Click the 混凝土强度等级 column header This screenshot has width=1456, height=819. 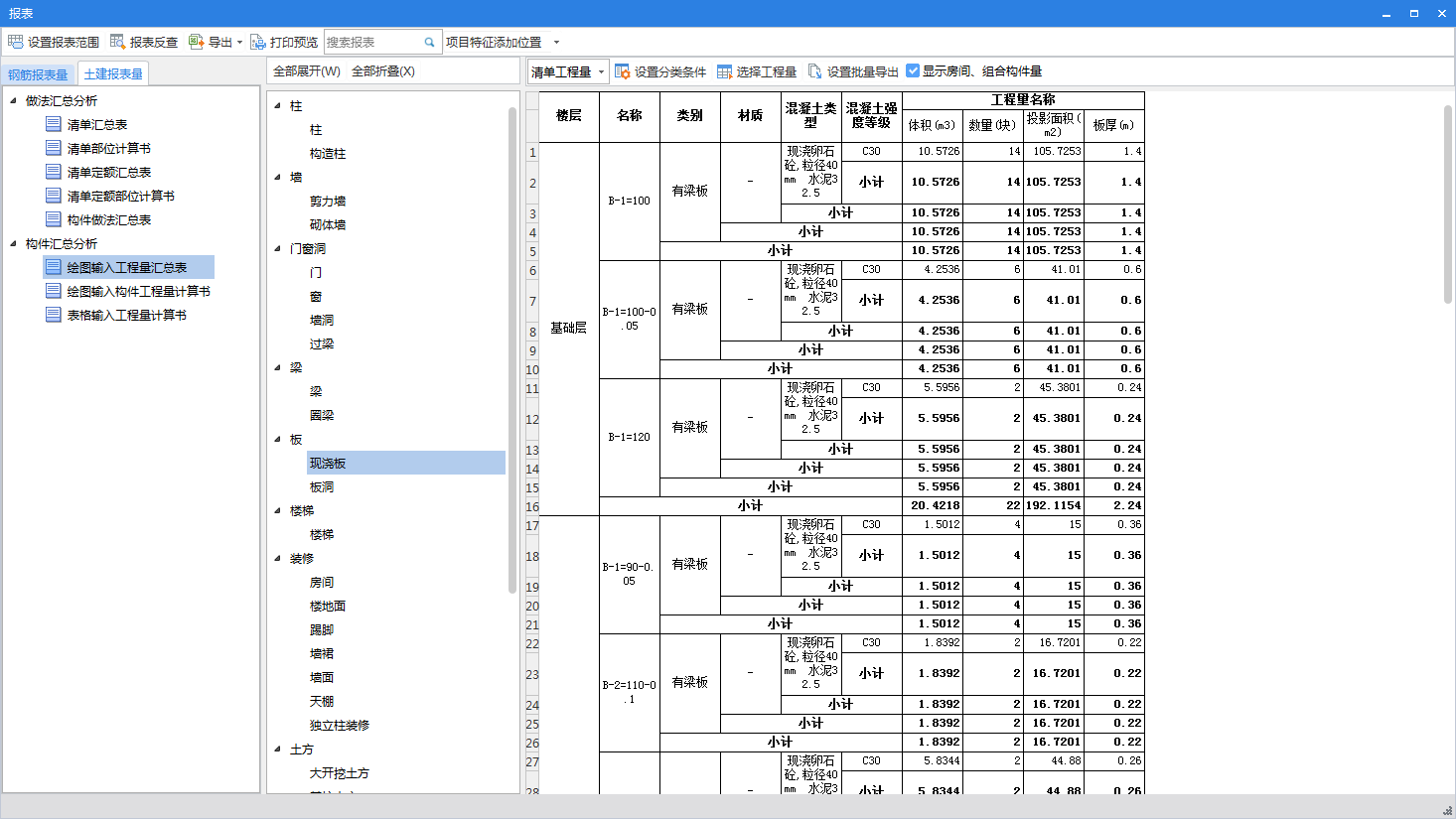pyautogui.click(x=871, y=116)
